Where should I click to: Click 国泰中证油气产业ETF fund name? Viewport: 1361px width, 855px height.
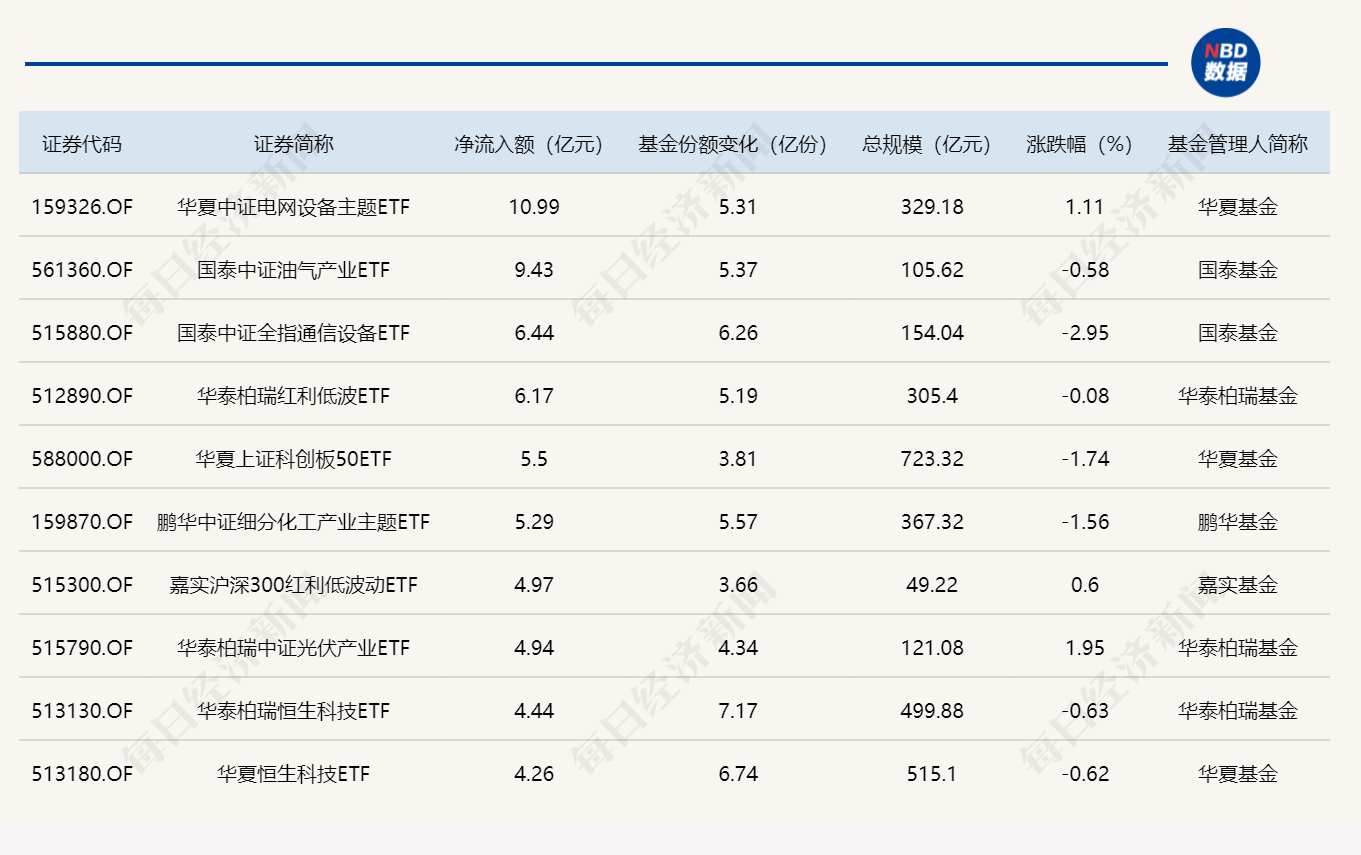(293, 270)
